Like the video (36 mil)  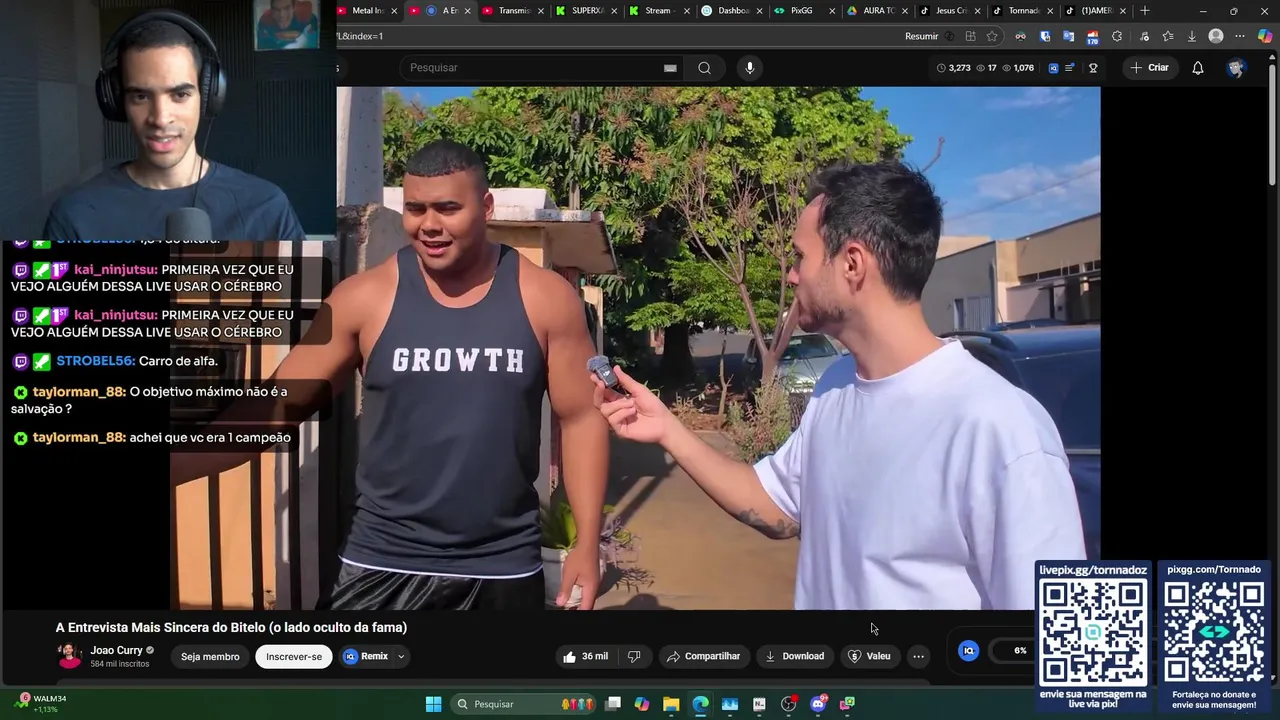click(x=586, y=656)
